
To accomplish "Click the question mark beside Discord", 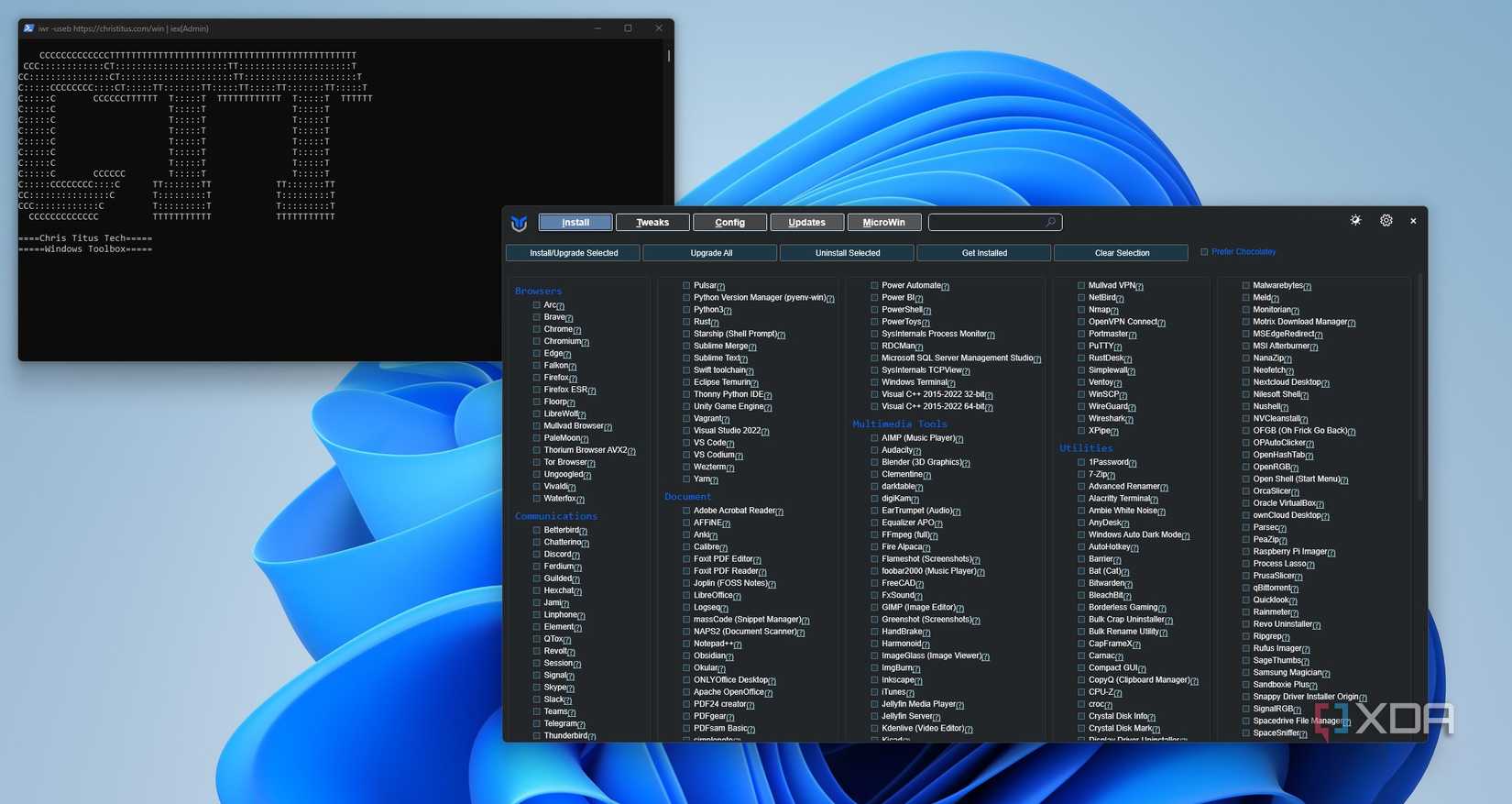I will (575, 556).
